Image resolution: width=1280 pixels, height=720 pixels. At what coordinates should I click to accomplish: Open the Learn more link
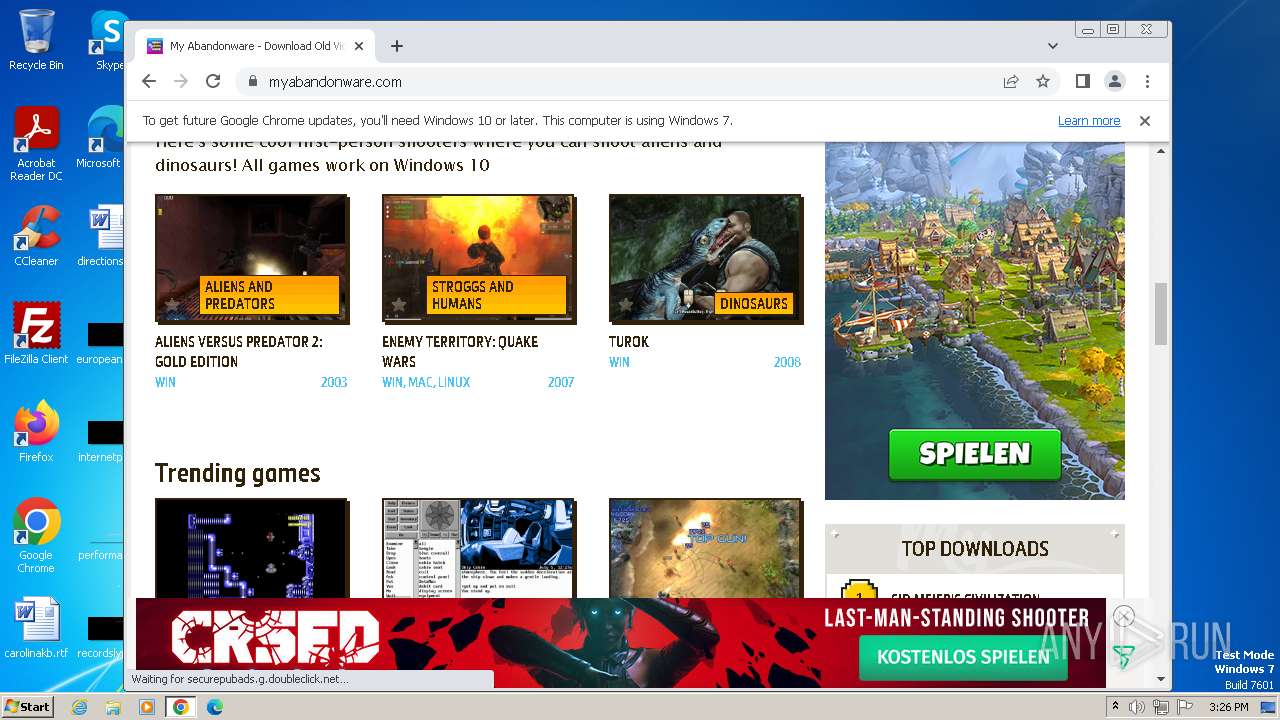tap(1089, 121)
